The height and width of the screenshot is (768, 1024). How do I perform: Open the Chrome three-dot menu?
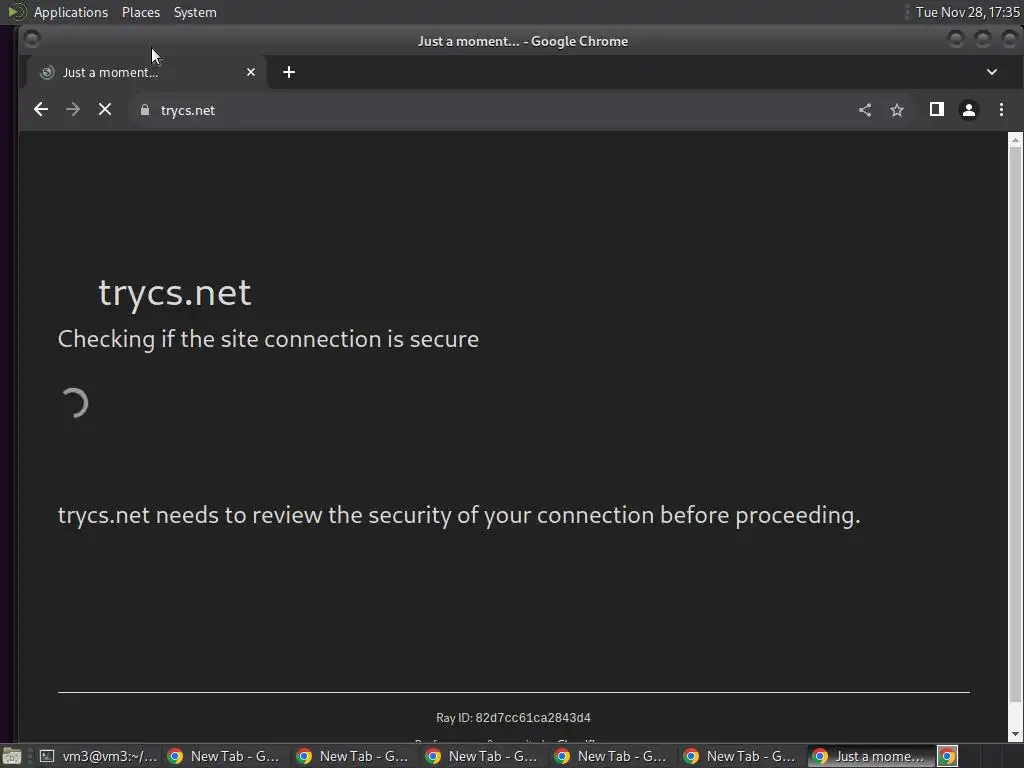tap(1001, 110)
